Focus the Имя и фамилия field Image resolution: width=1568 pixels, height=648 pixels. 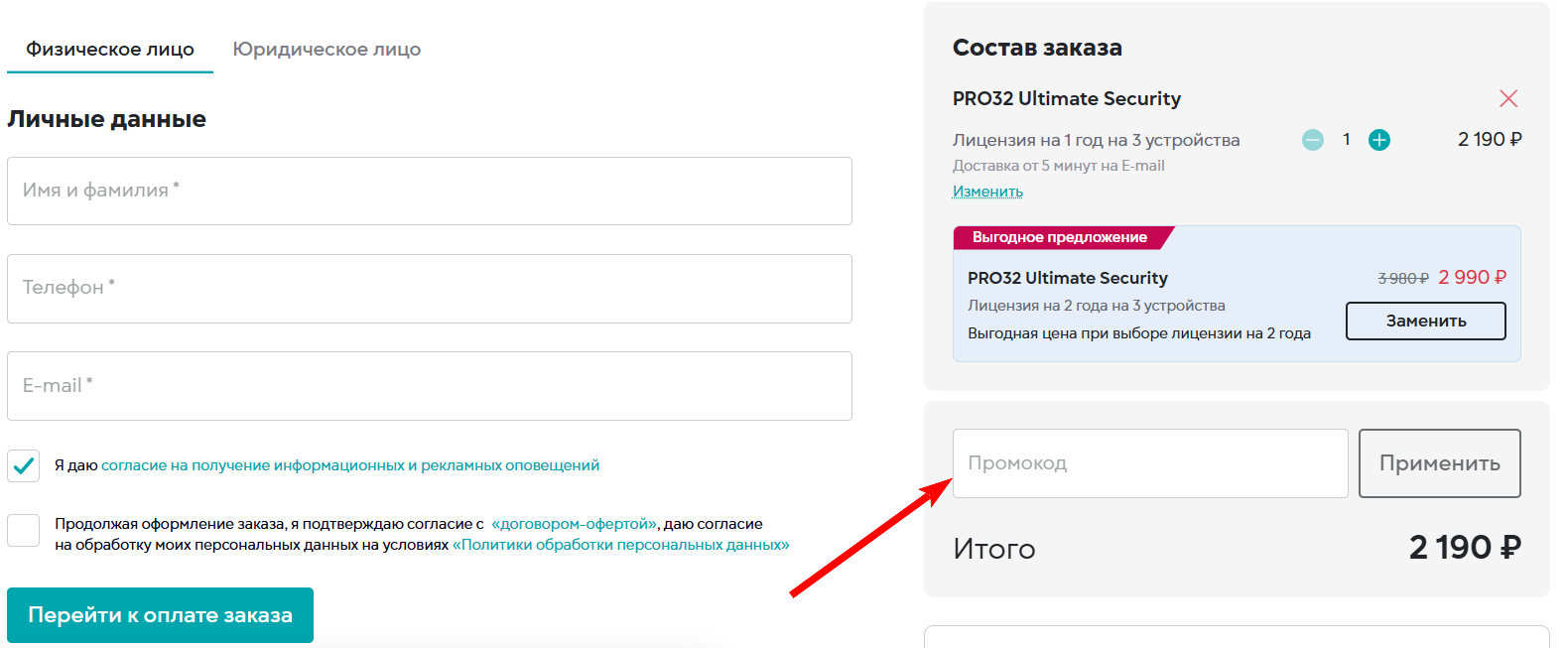pyautogui.click(x=429, y=191)
